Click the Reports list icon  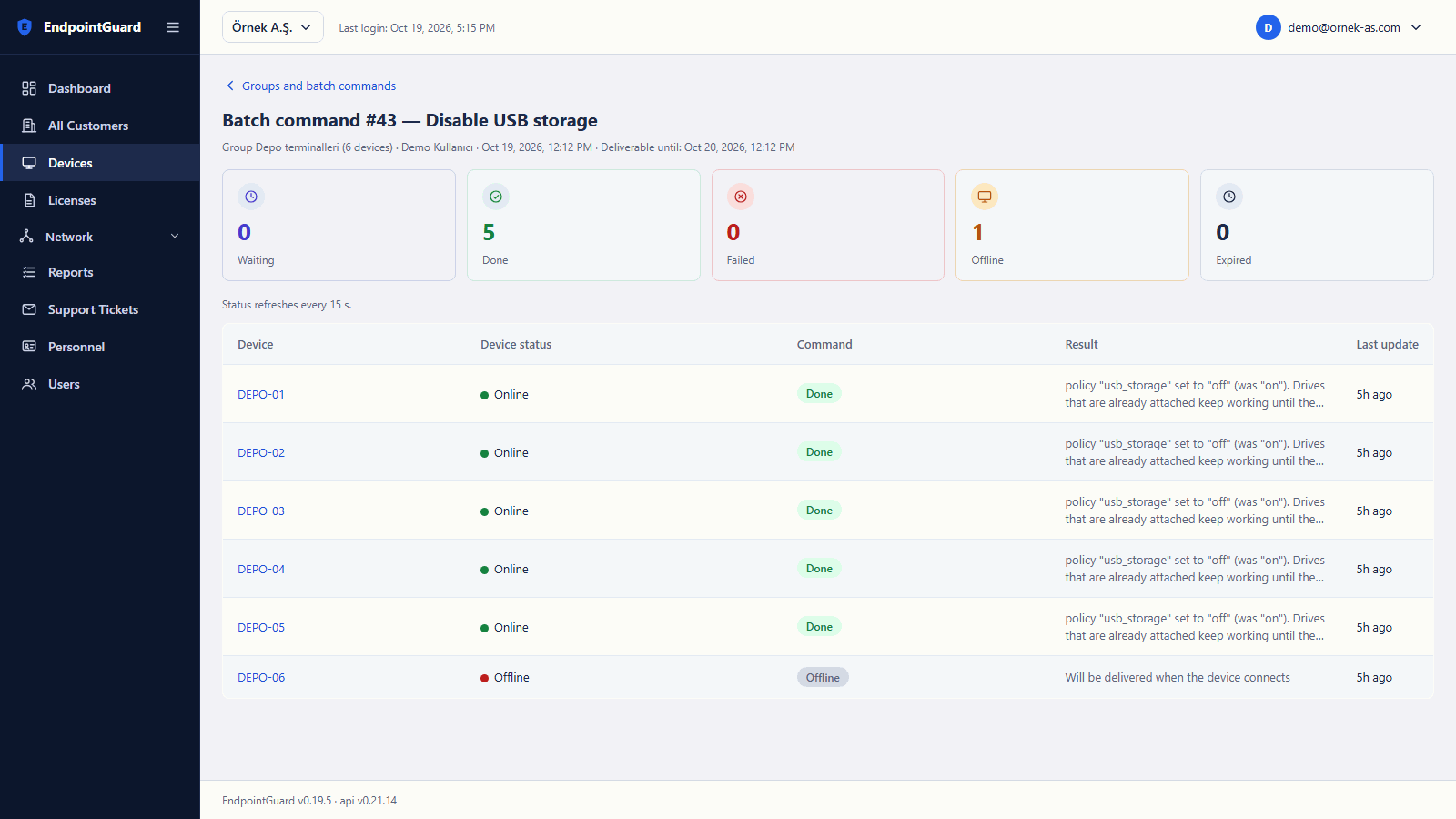pyautogui.click(x=29, y=272)
